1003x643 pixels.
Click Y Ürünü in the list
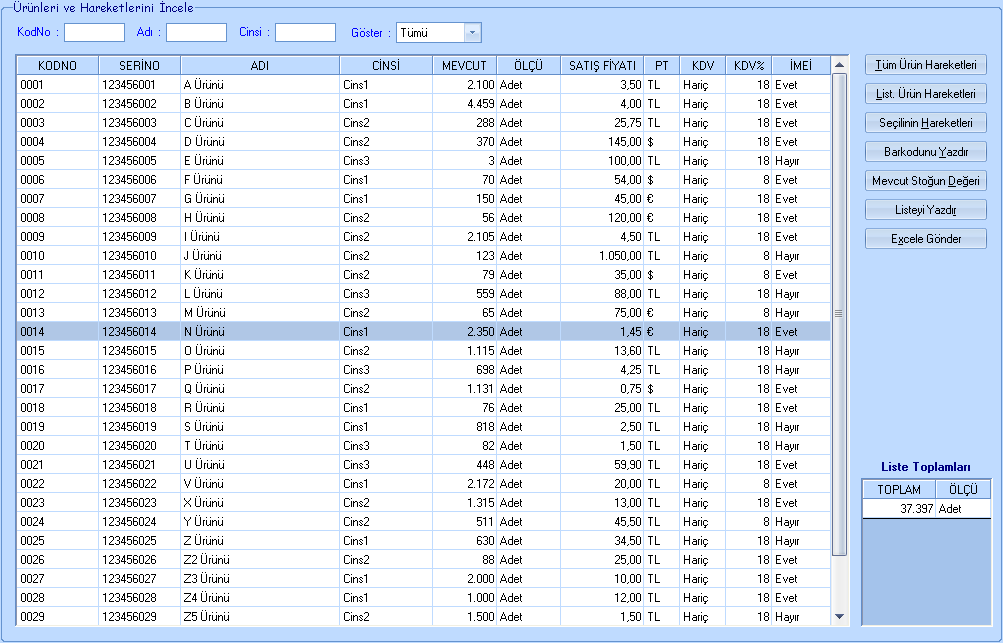[423, 521]
